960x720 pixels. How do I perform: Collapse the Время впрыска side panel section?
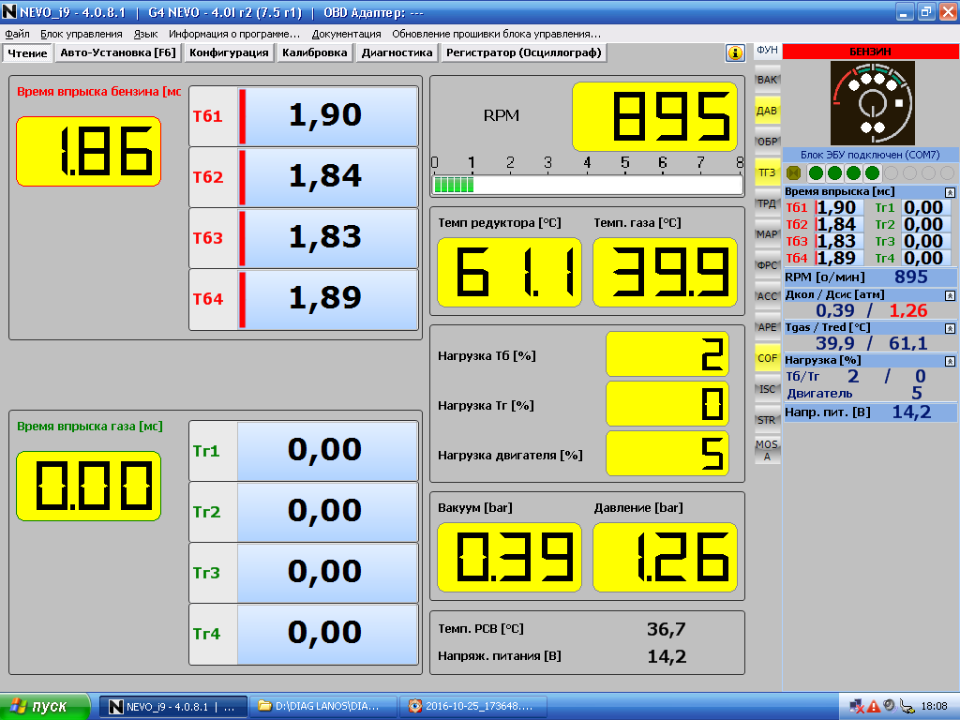tap(950, 191)
